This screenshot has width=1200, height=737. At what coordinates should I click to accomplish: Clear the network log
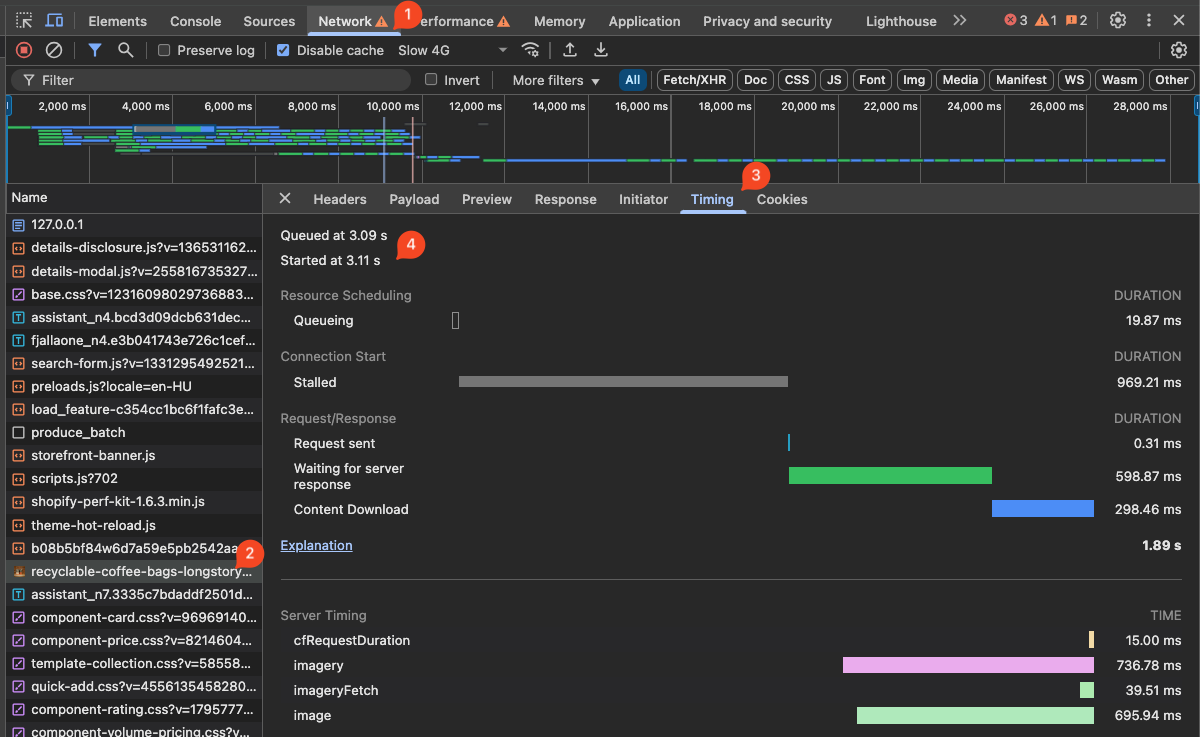(54, 50)
